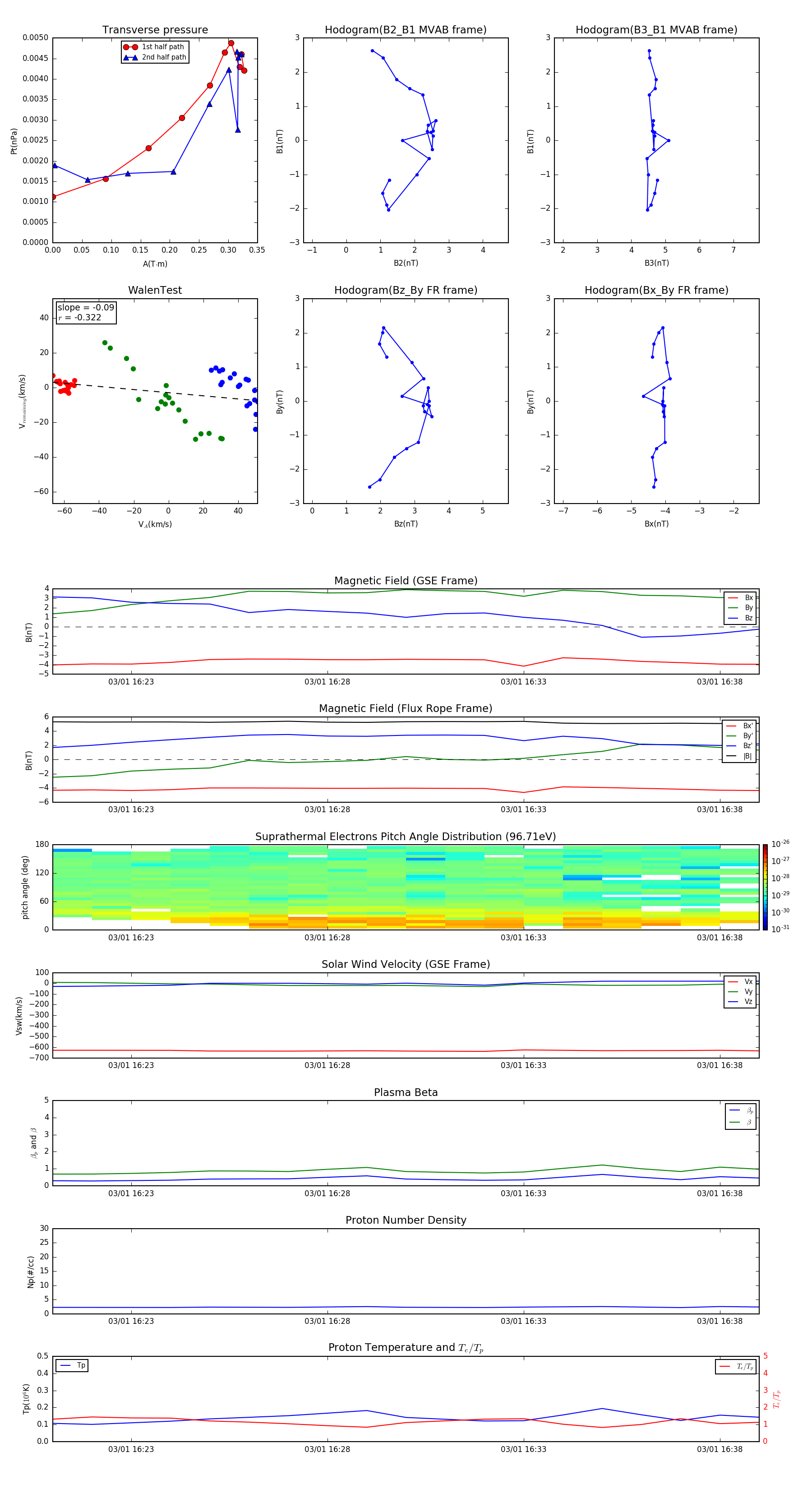
Task: Select "By'" in the flux rope legend
Action: 740,736
